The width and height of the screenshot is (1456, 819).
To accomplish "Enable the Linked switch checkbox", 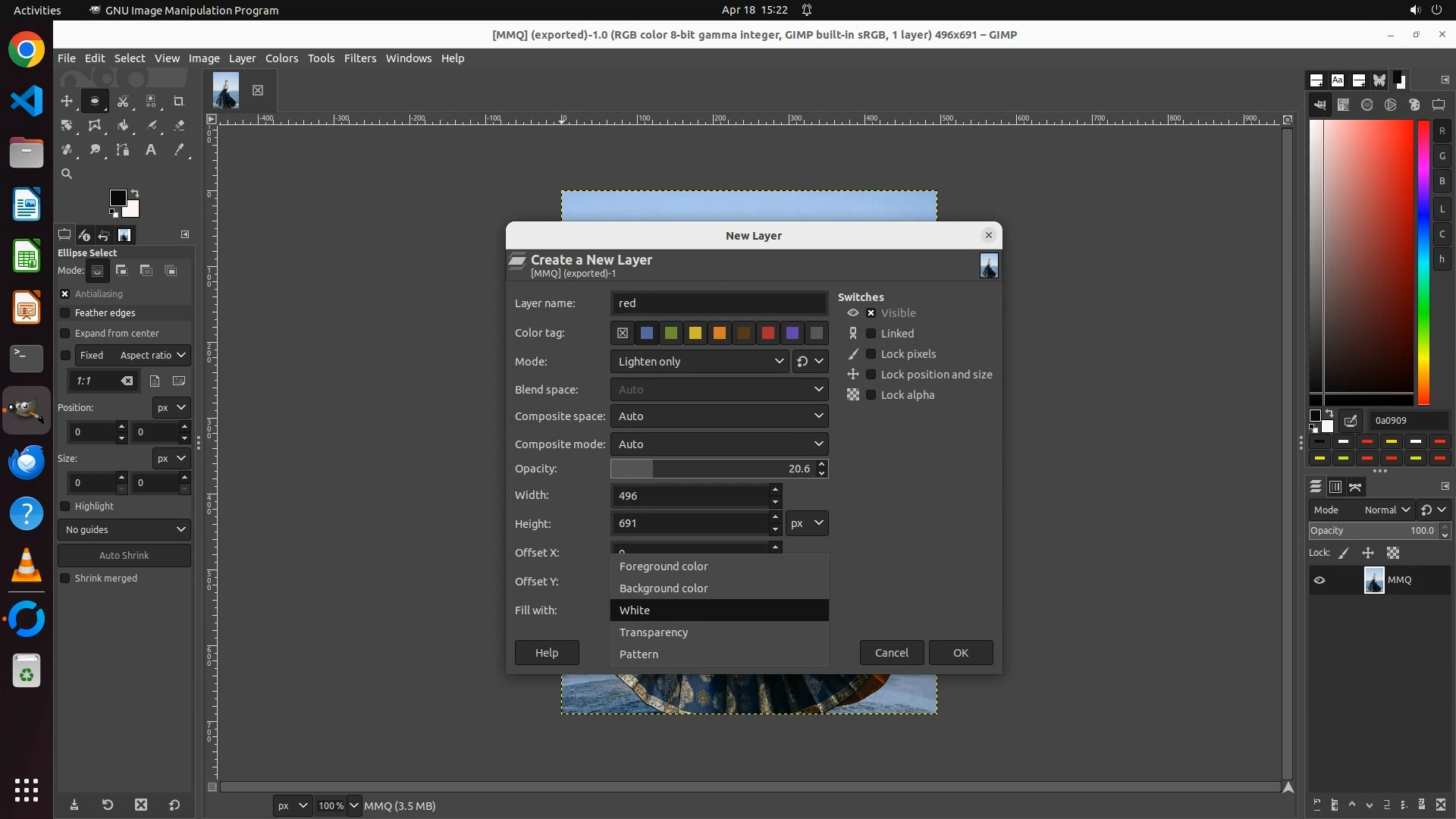I will pyautogui.click(x=871, y=334).
